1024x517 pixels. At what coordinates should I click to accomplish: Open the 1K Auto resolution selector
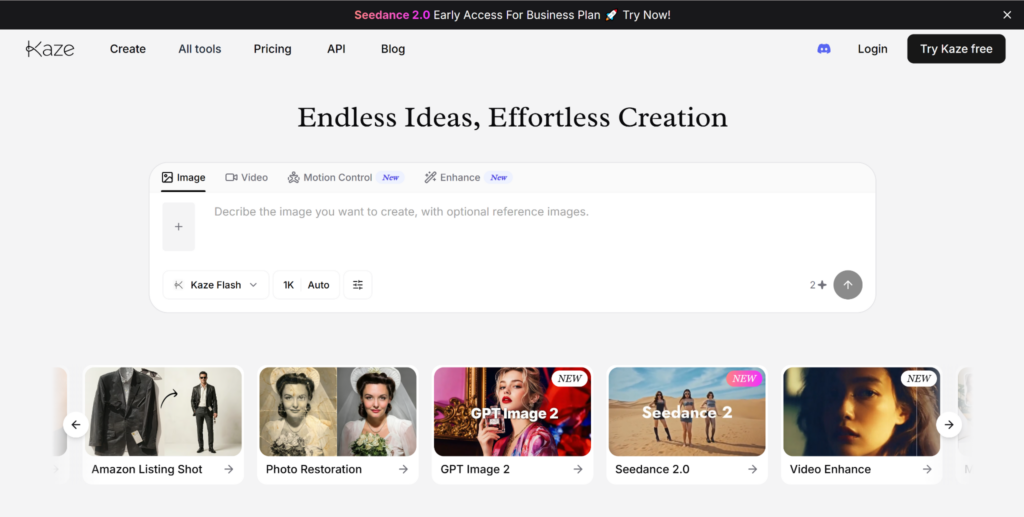[306, 285]
